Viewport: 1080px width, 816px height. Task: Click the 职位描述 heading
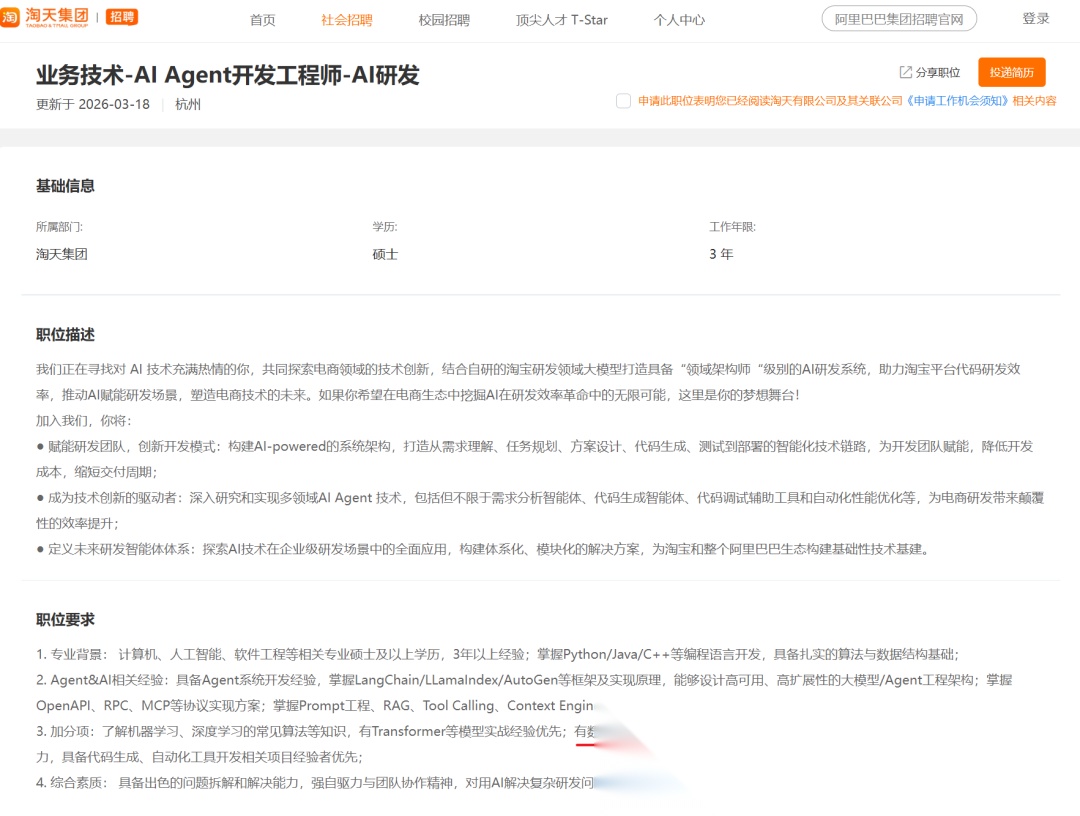click(65, 335)
